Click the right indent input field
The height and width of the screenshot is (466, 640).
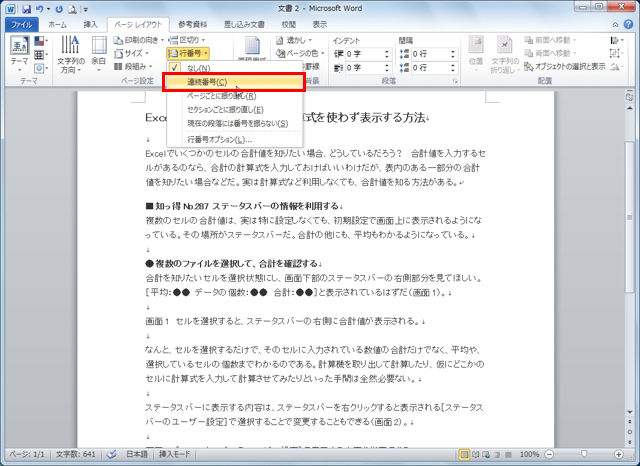tap(364, 68)
